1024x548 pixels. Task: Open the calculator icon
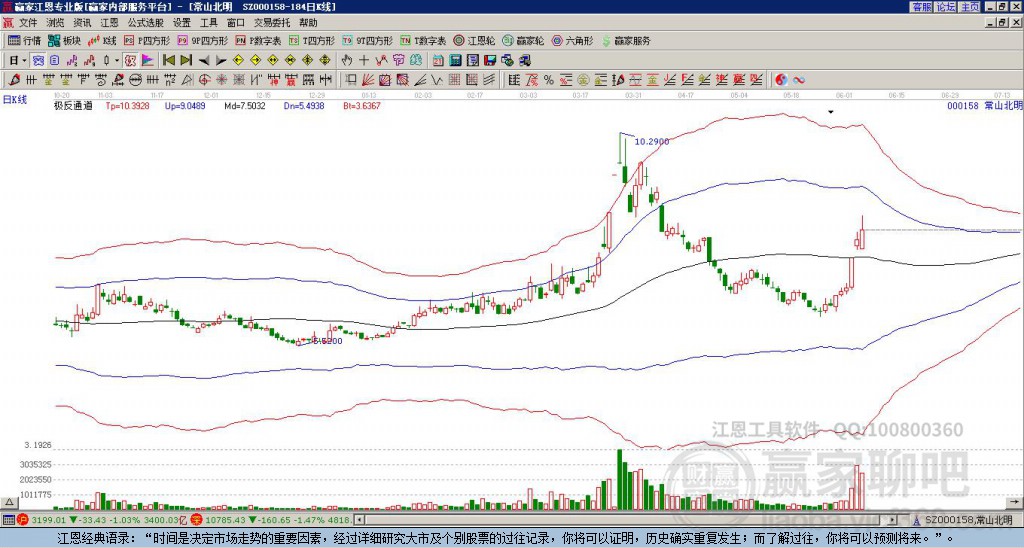[456, 61]
